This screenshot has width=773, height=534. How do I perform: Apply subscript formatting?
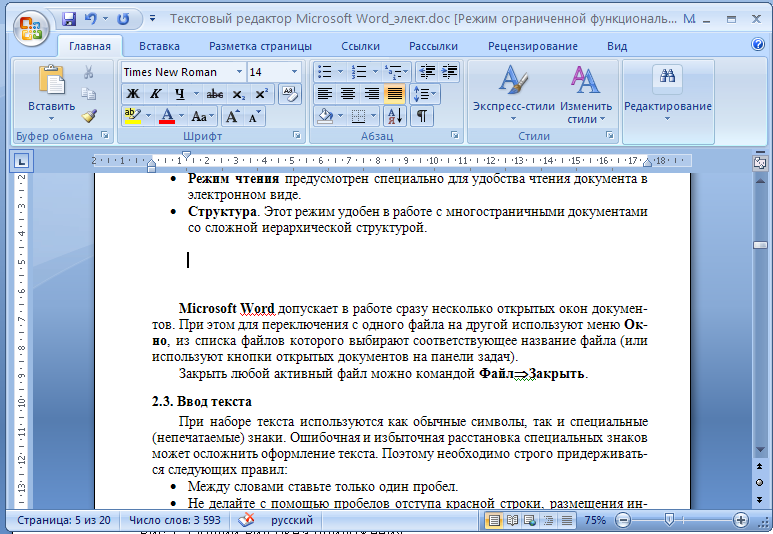tap(239, 94)
